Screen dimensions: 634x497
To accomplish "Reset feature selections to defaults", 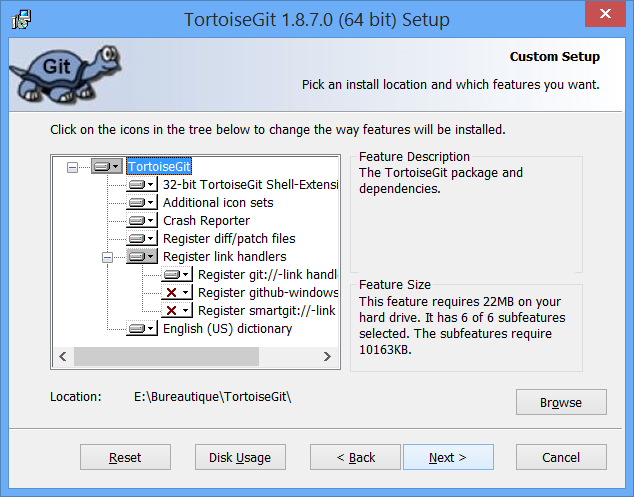I will 125,457.
